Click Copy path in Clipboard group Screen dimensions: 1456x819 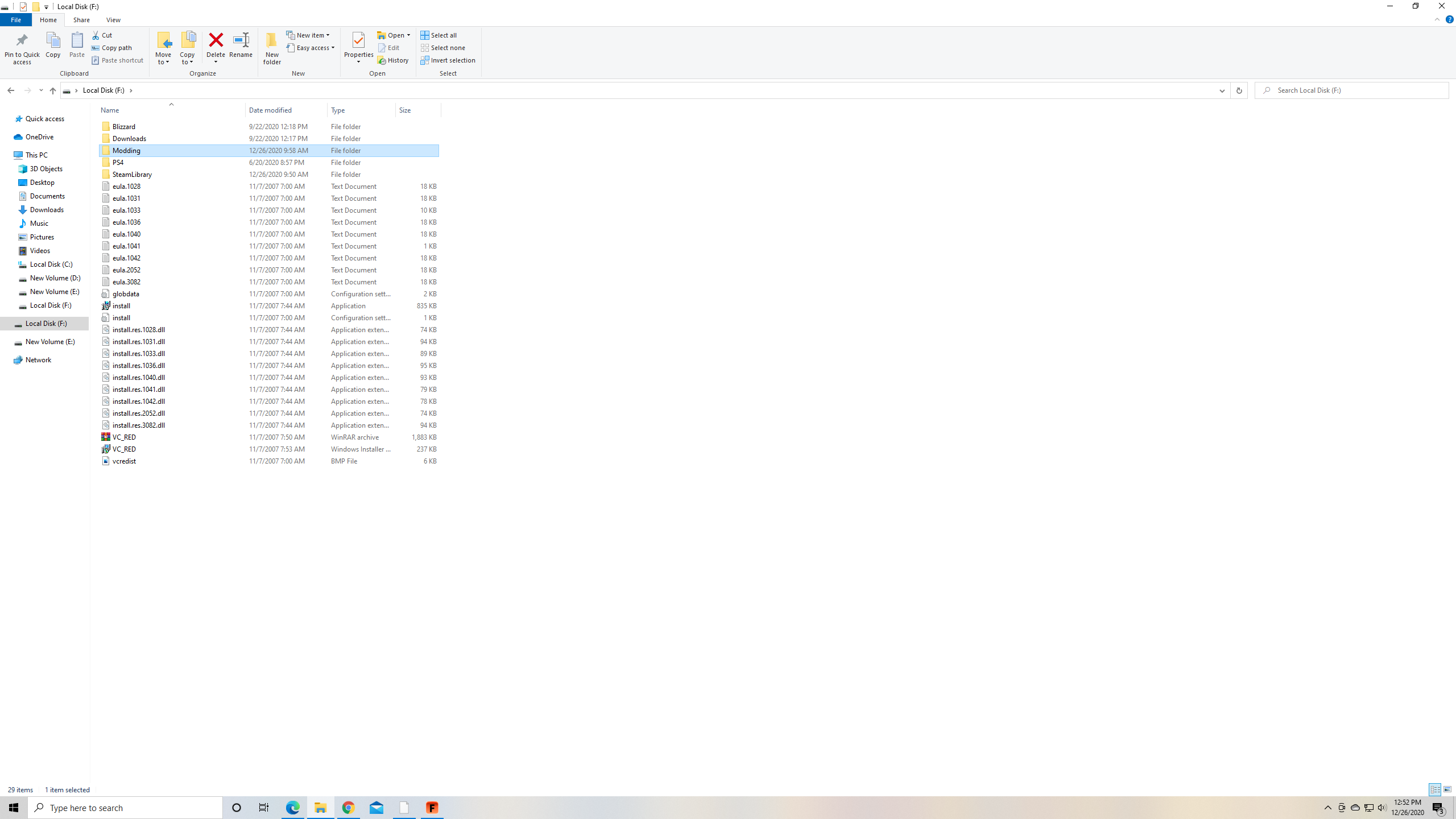(111, 48)
